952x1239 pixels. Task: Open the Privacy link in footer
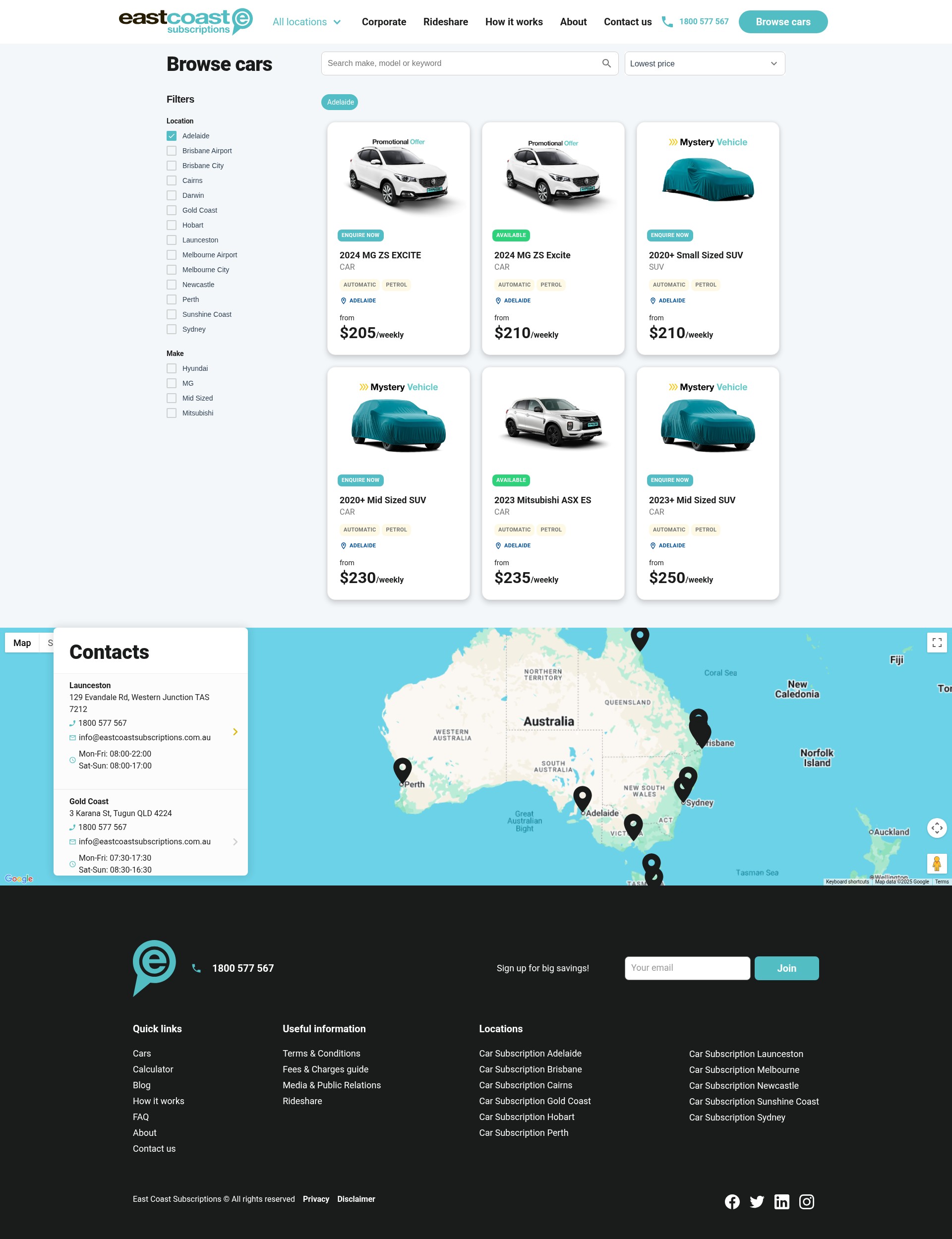pos(316,1199)
